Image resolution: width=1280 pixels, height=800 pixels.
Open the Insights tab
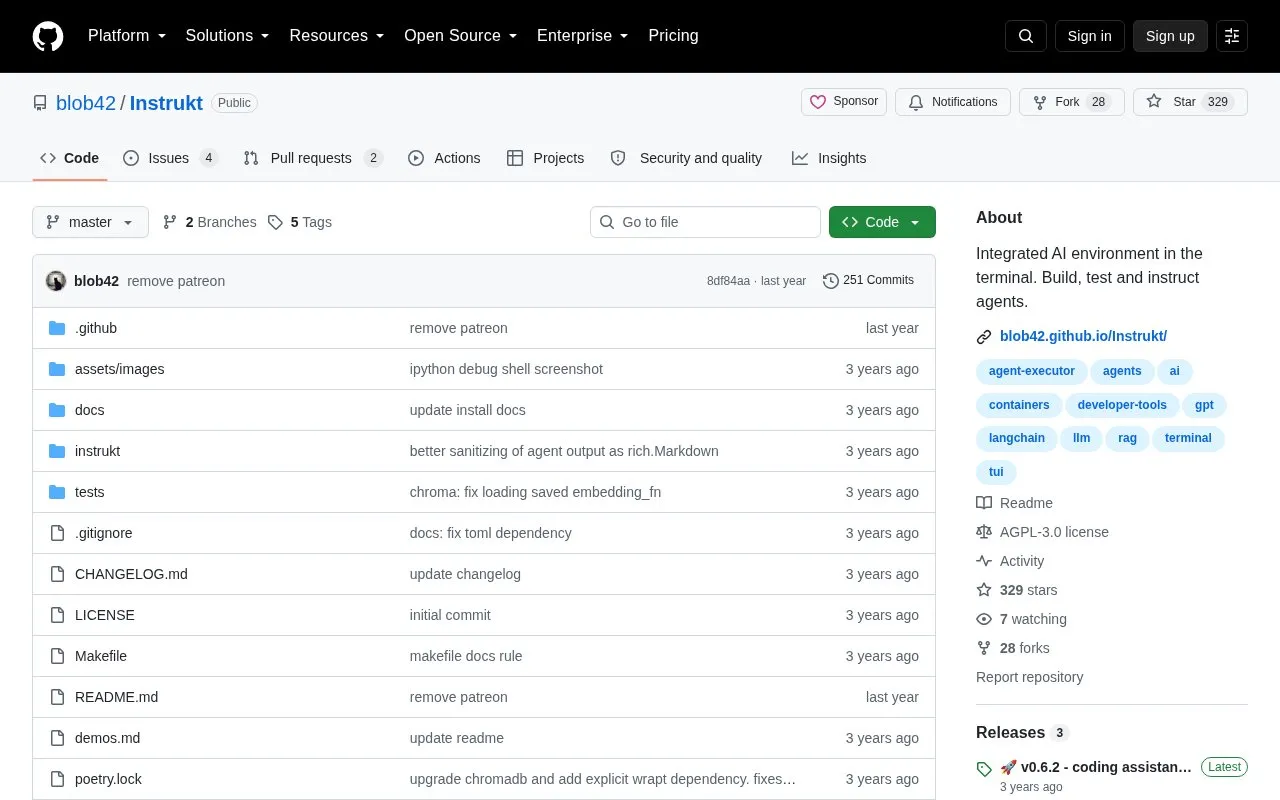(829, 158)
